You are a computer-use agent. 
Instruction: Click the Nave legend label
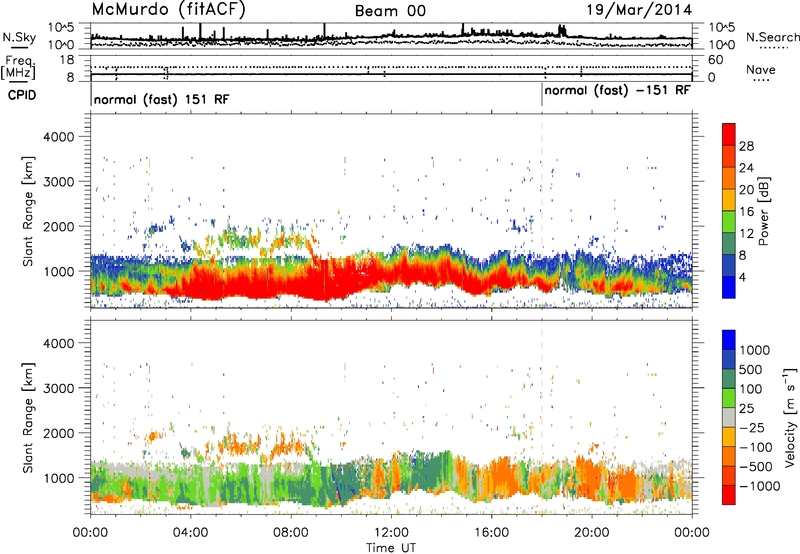coord(761,69)
